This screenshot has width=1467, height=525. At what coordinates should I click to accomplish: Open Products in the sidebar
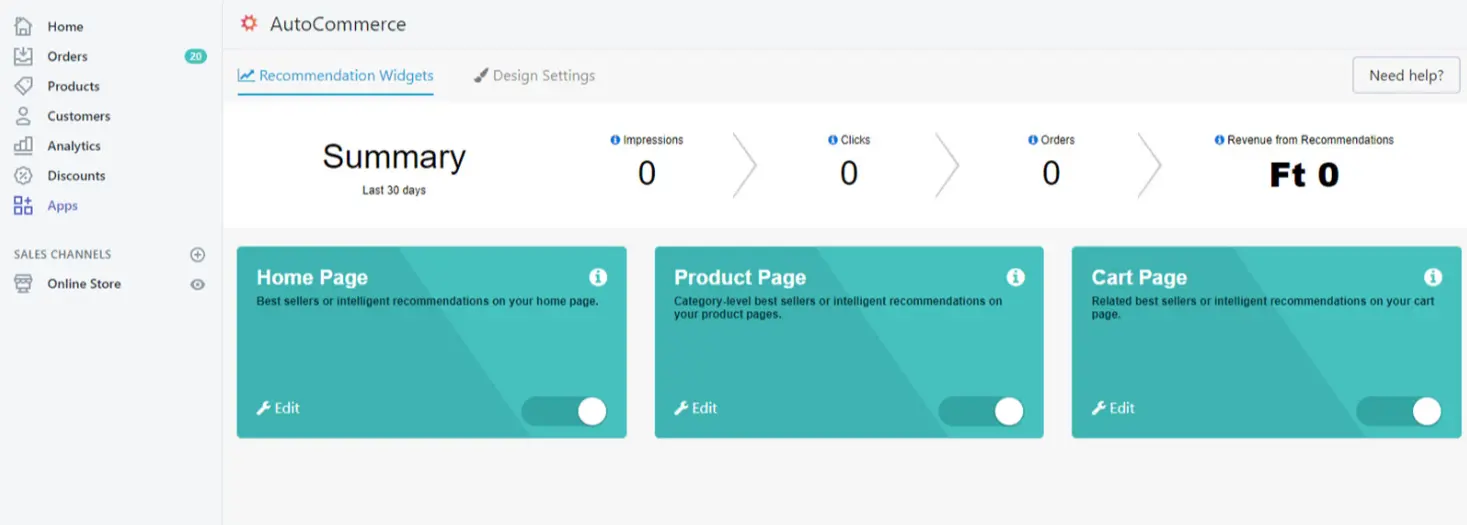click(73, 86)
